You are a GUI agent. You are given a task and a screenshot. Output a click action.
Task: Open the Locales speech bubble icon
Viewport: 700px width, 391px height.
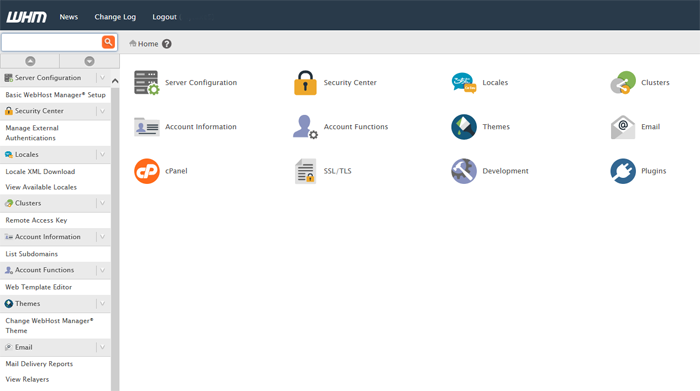point(464,83)
